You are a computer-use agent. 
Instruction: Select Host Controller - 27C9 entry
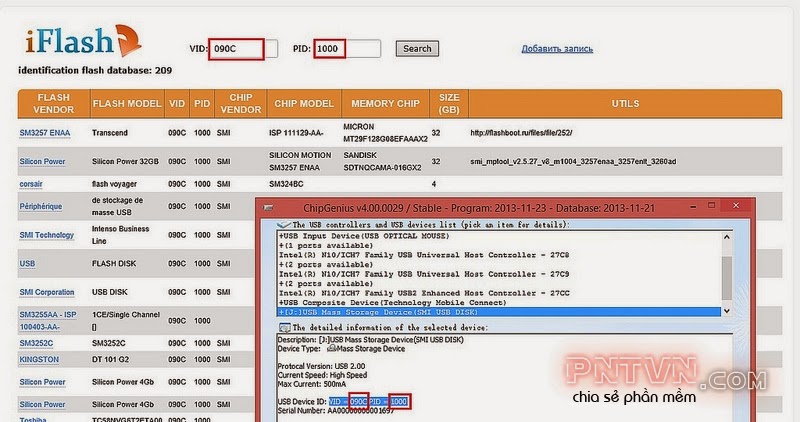[423, 274]
